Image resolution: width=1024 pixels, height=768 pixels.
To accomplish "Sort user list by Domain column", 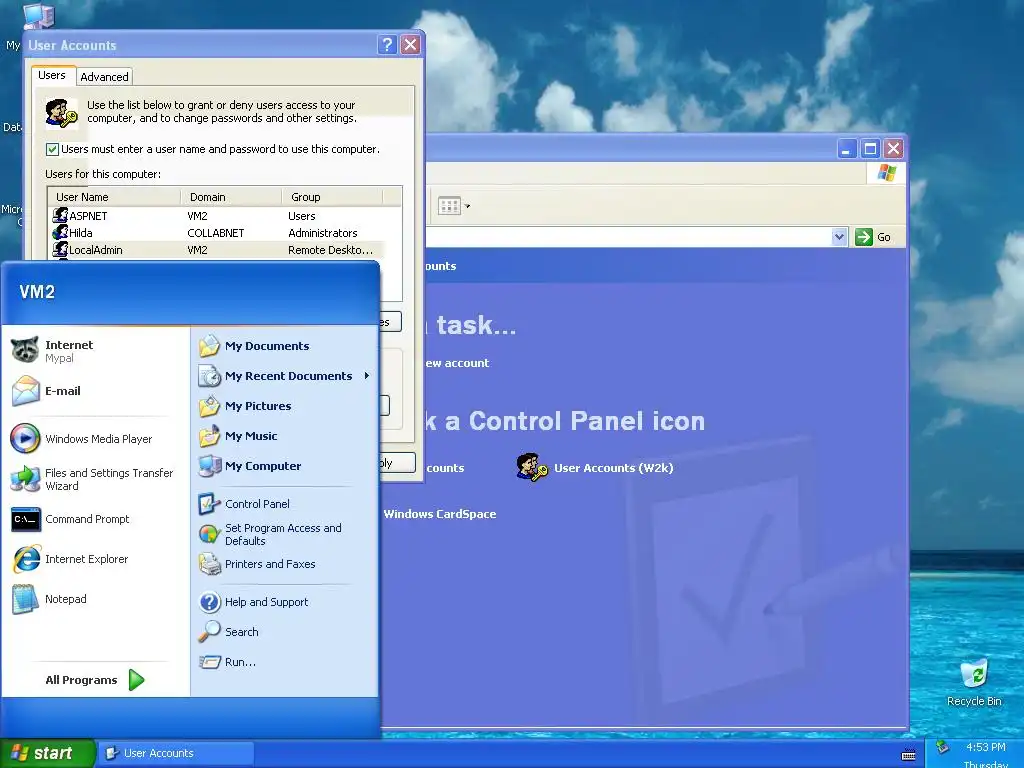I will 231,197.
